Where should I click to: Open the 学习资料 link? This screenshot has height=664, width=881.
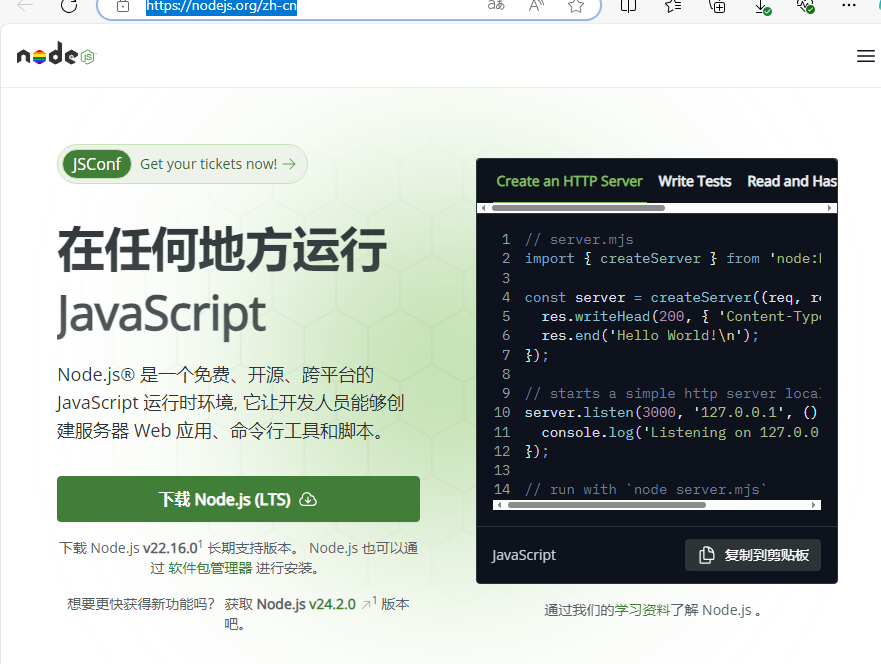pyautogui.click(x=642, y=610)
